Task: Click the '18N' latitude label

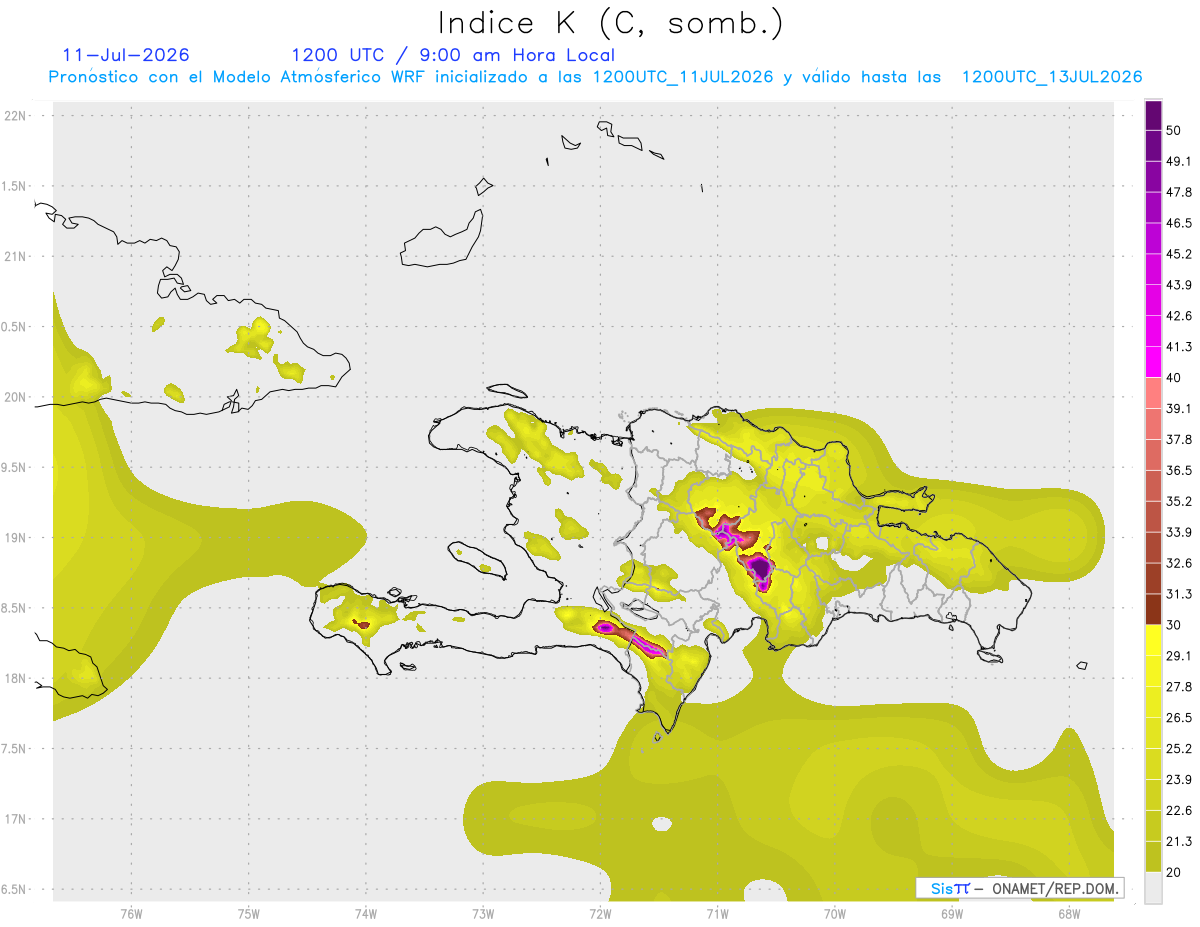Action: coord(15,678)
